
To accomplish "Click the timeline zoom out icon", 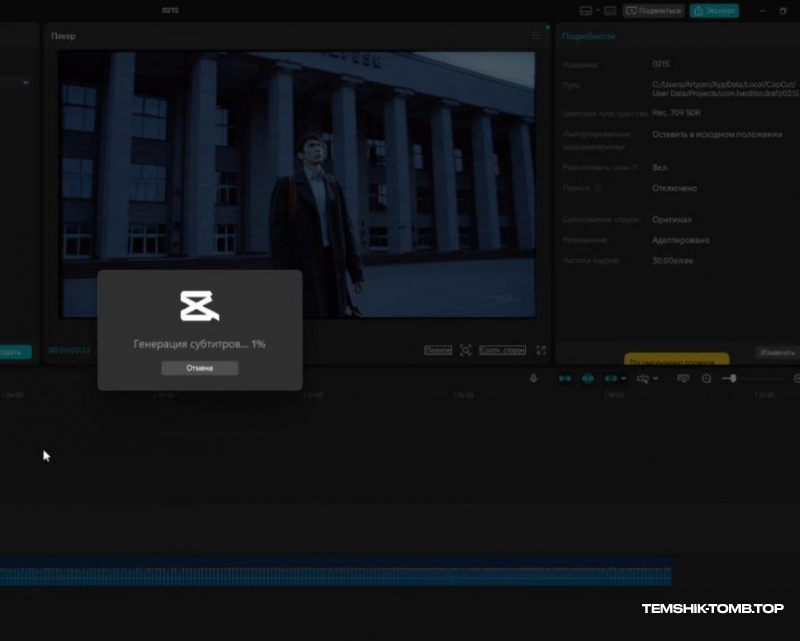I will pos(706,379).
